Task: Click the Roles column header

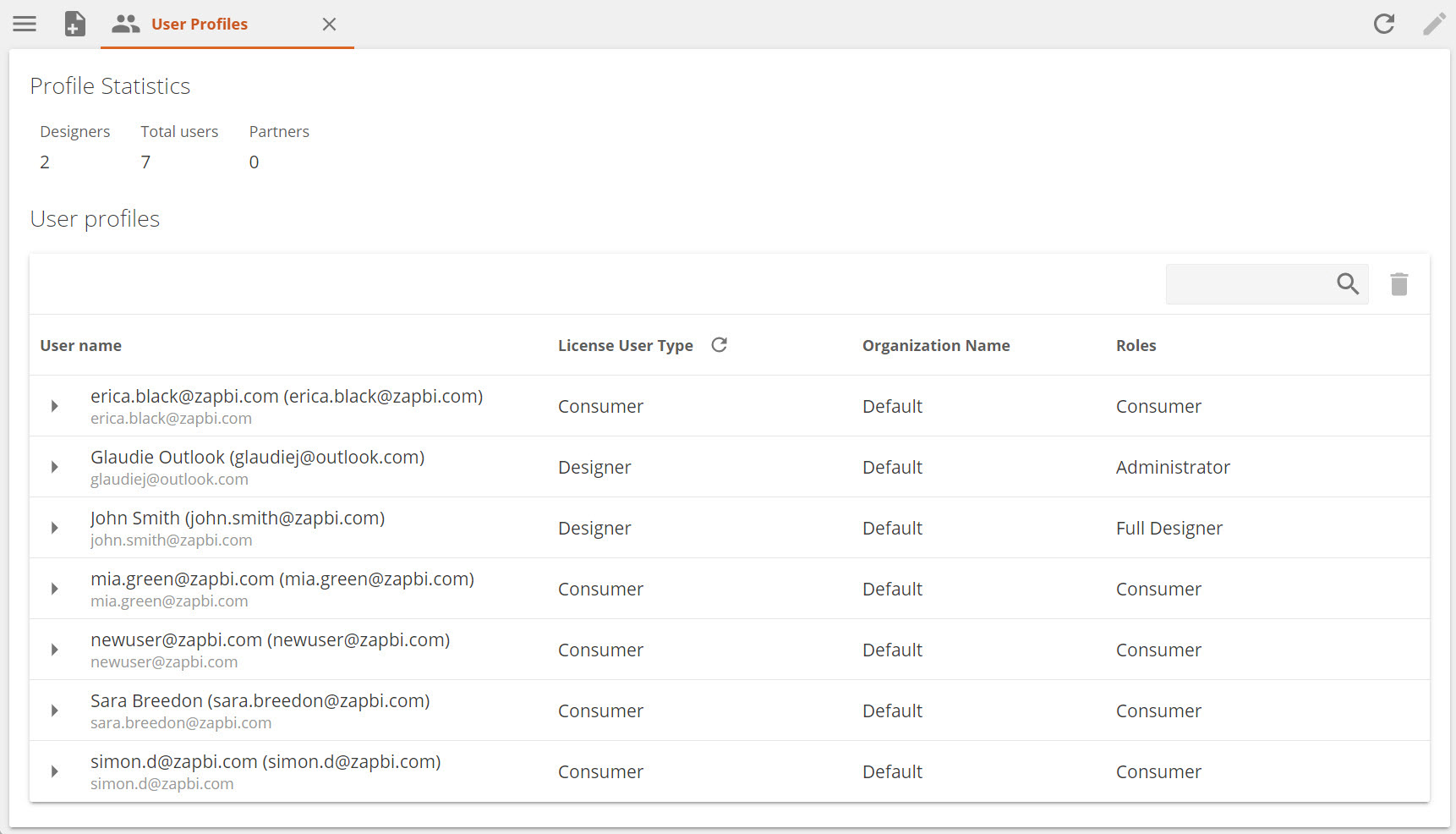Action: [1136, 345]
